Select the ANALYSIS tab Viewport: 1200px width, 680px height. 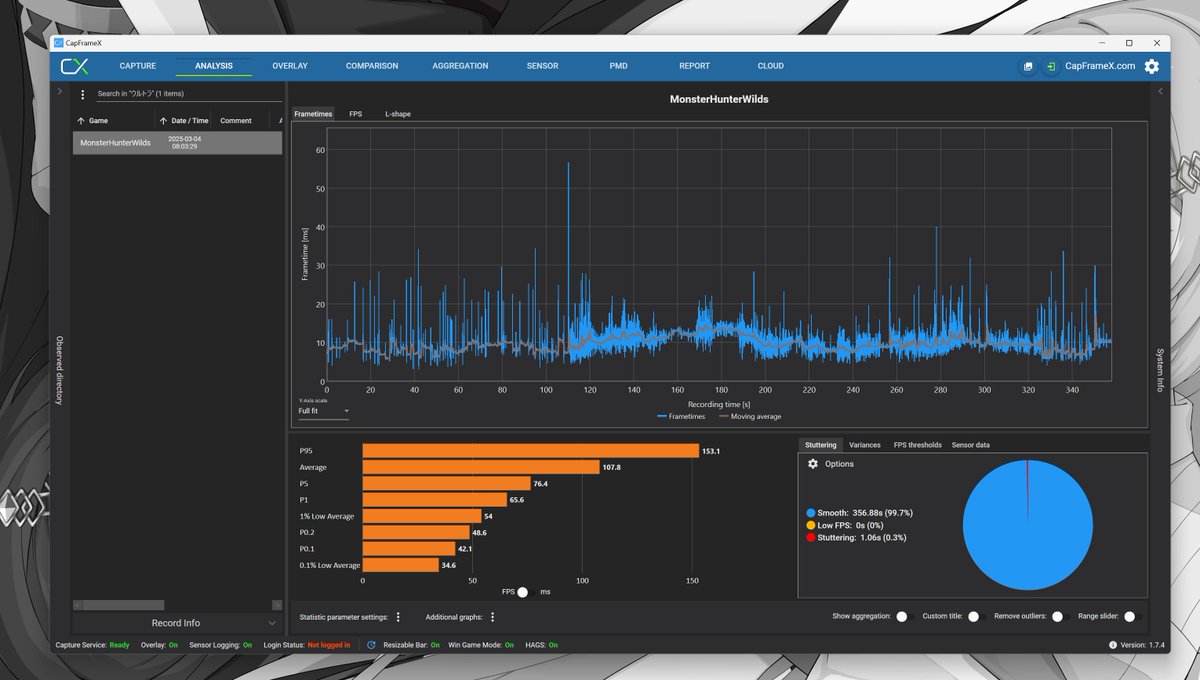coord(214,66)
